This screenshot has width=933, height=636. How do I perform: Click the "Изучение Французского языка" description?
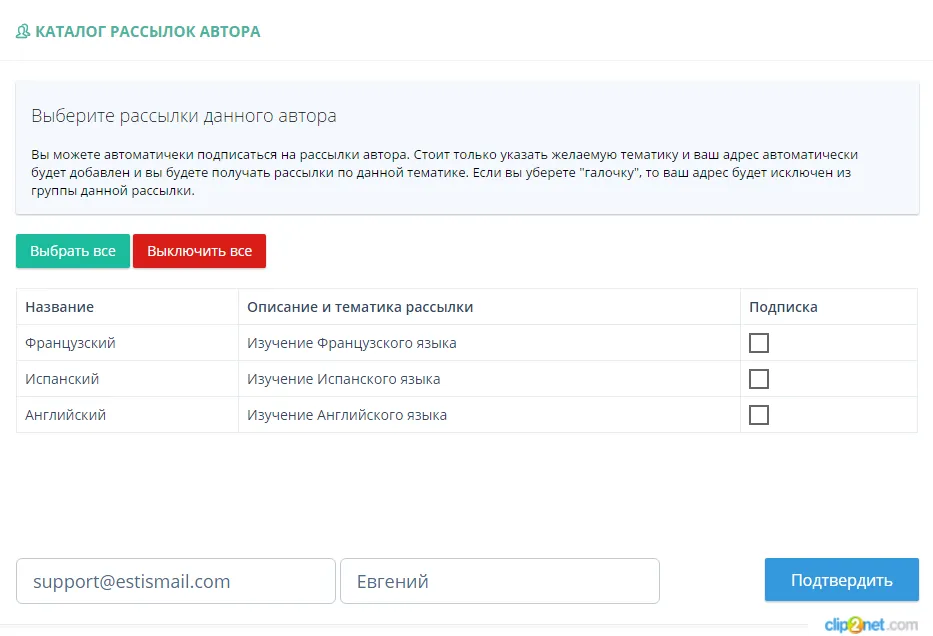point(352,343)
